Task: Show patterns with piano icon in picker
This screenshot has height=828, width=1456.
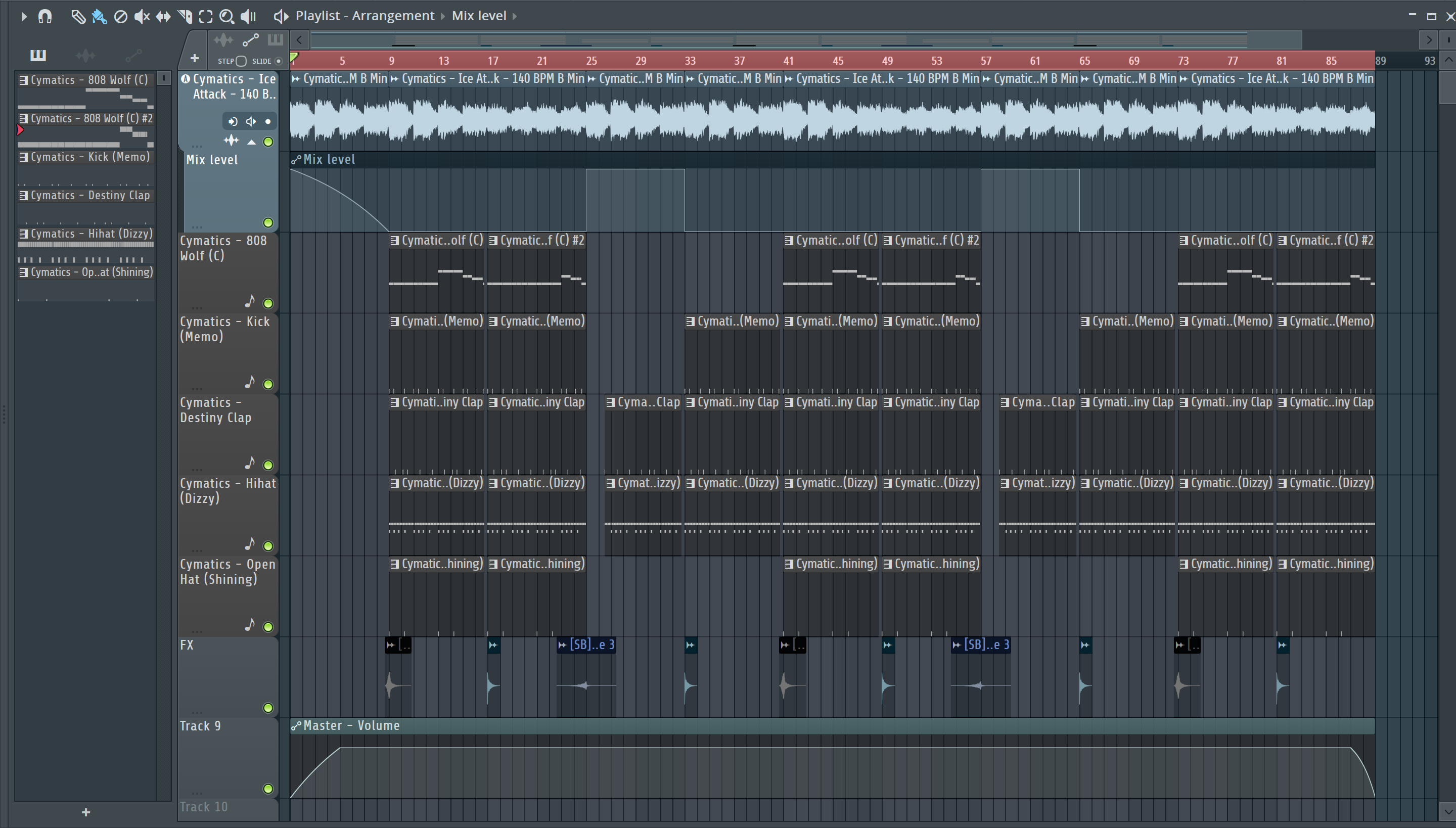Action: point(38,55)
